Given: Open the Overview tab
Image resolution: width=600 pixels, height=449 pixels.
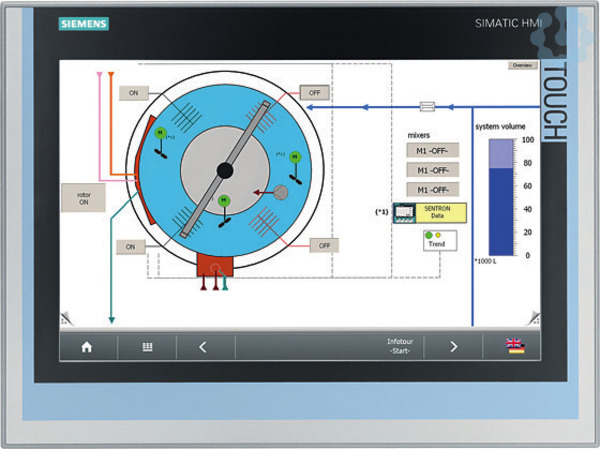Looking at the screenshot, I should pyautogui.click(x=522, y=65).
